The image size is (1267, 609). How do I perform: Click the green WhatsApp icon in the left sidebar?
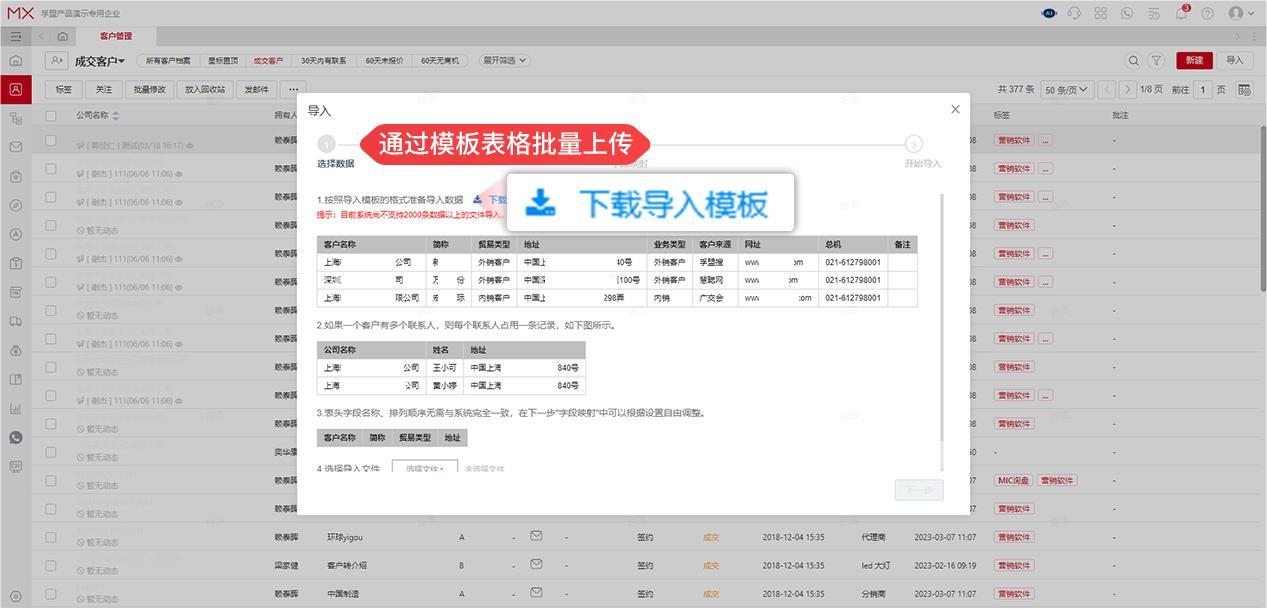(16, 437)
